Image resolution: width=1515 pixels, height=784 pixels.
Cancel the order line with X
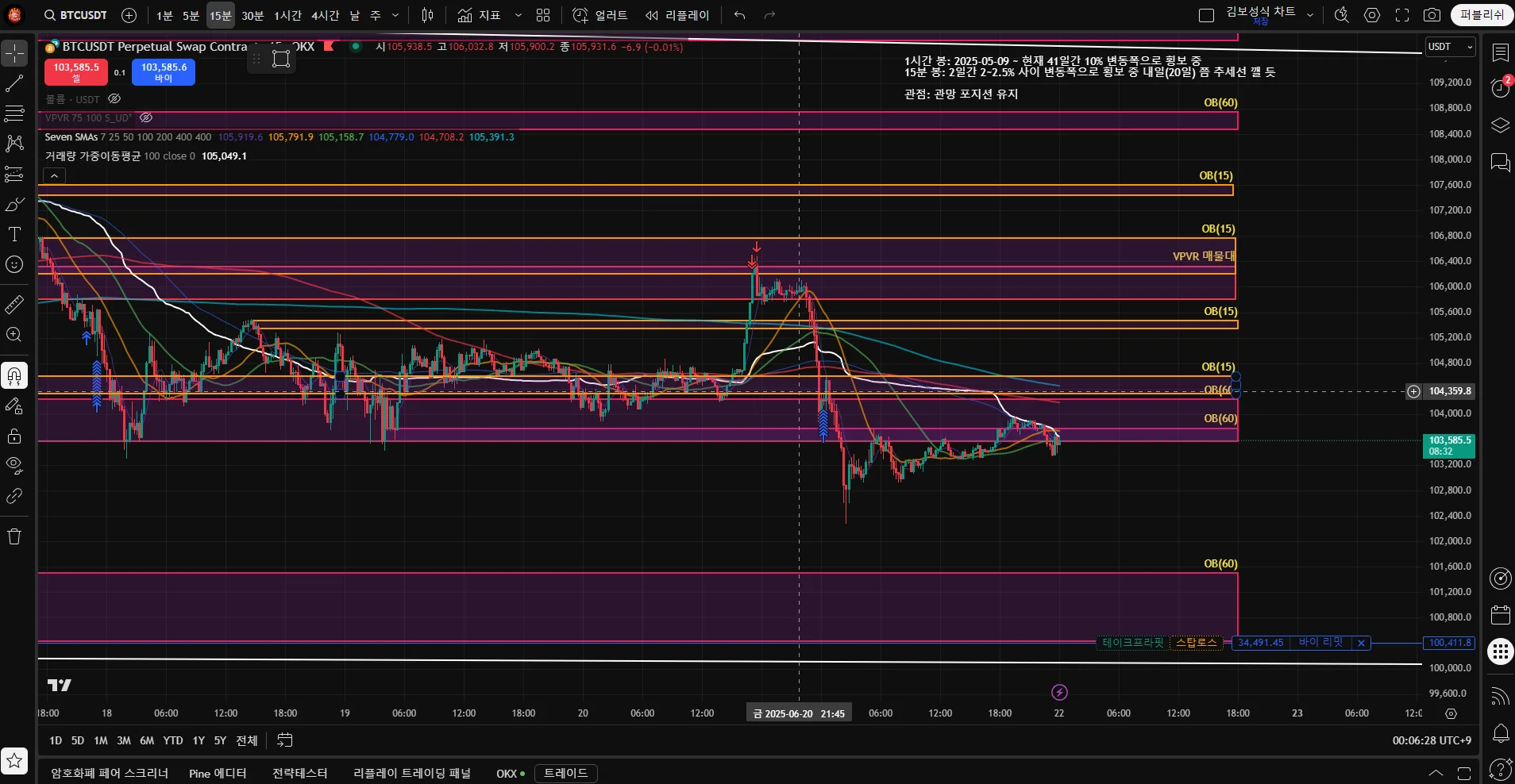[x=1361, y=643]
